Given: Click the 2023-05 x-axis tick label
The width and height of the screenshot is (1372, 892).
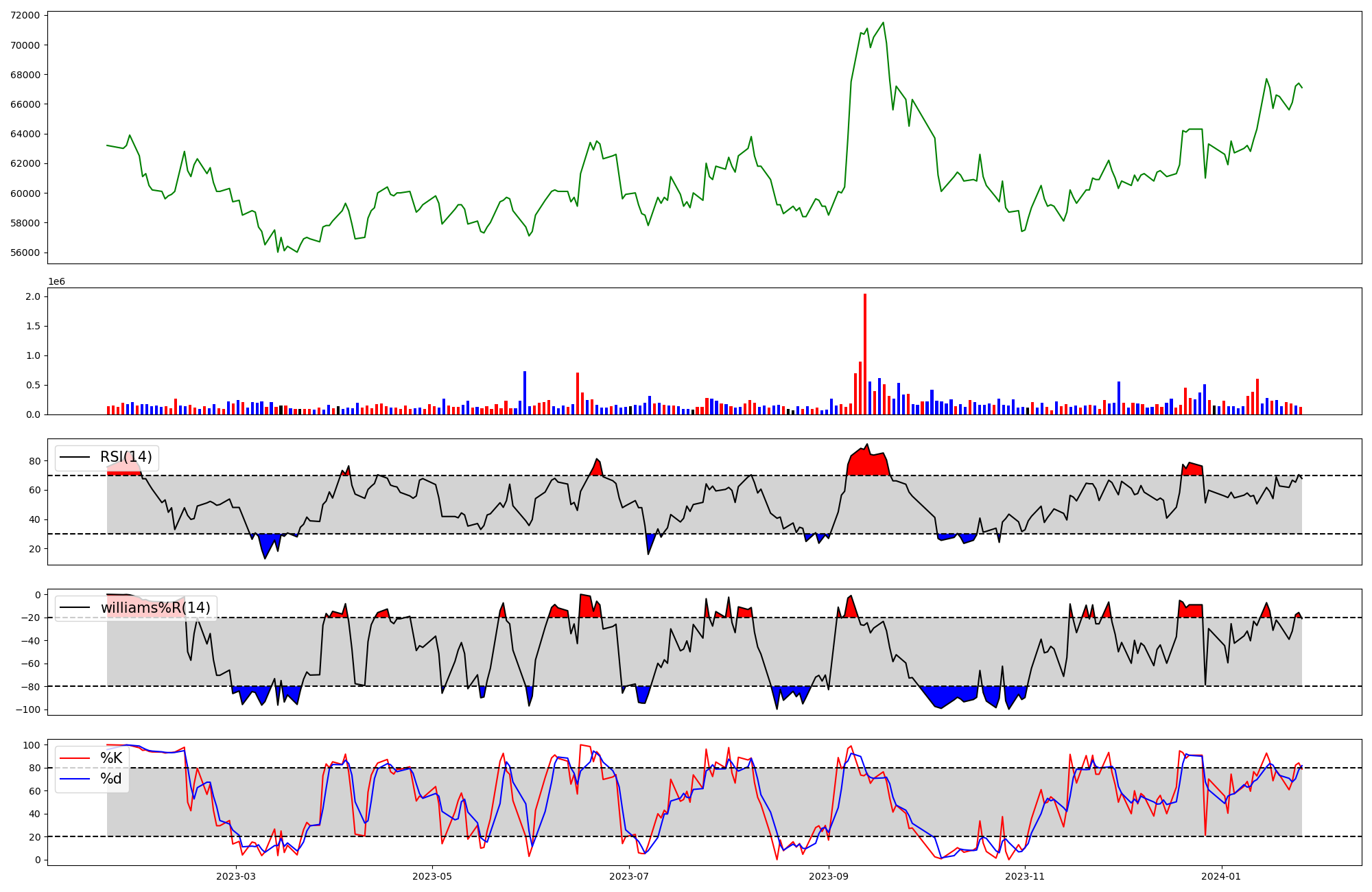Looking at the screenshot, I should pyautogui.click(x=432, y=876).
